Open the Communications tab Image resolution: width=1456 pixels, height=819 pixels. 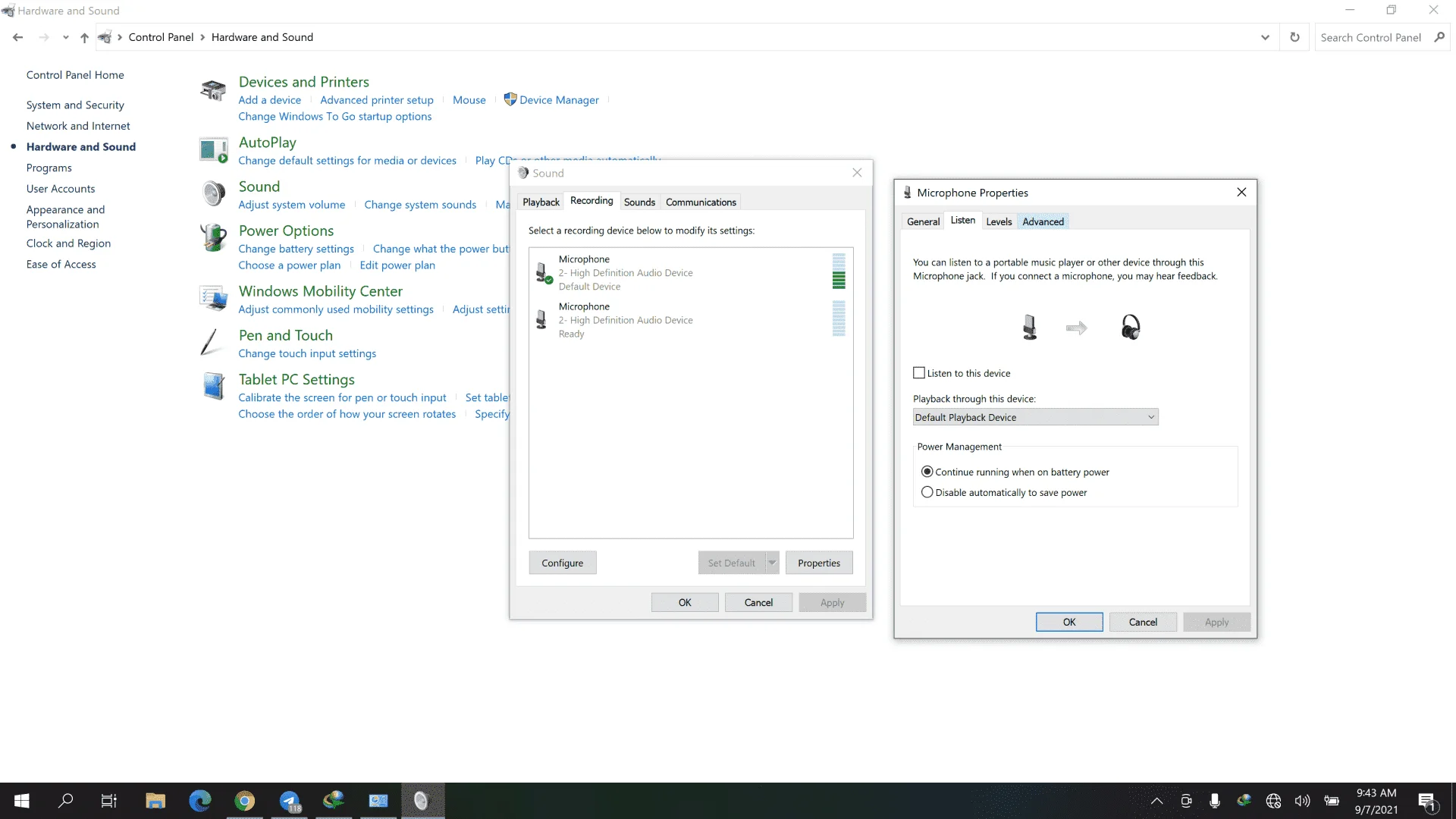[701, 202]
